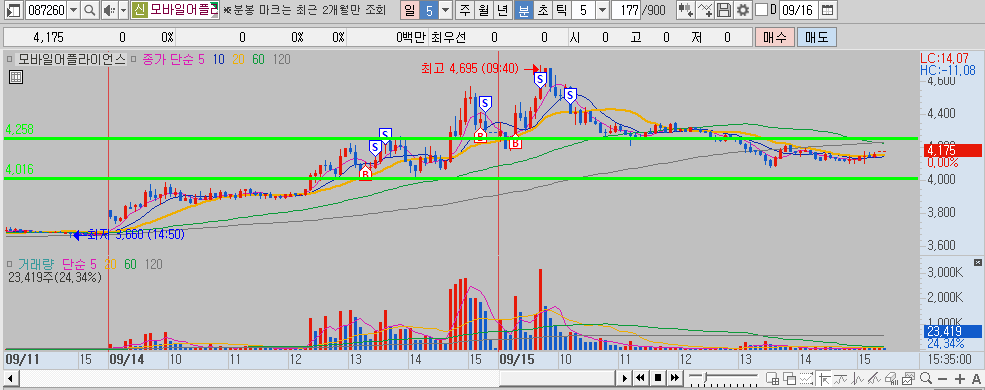Click the blue 23,419 volume tag
The image size is (985, 390).
951,332
